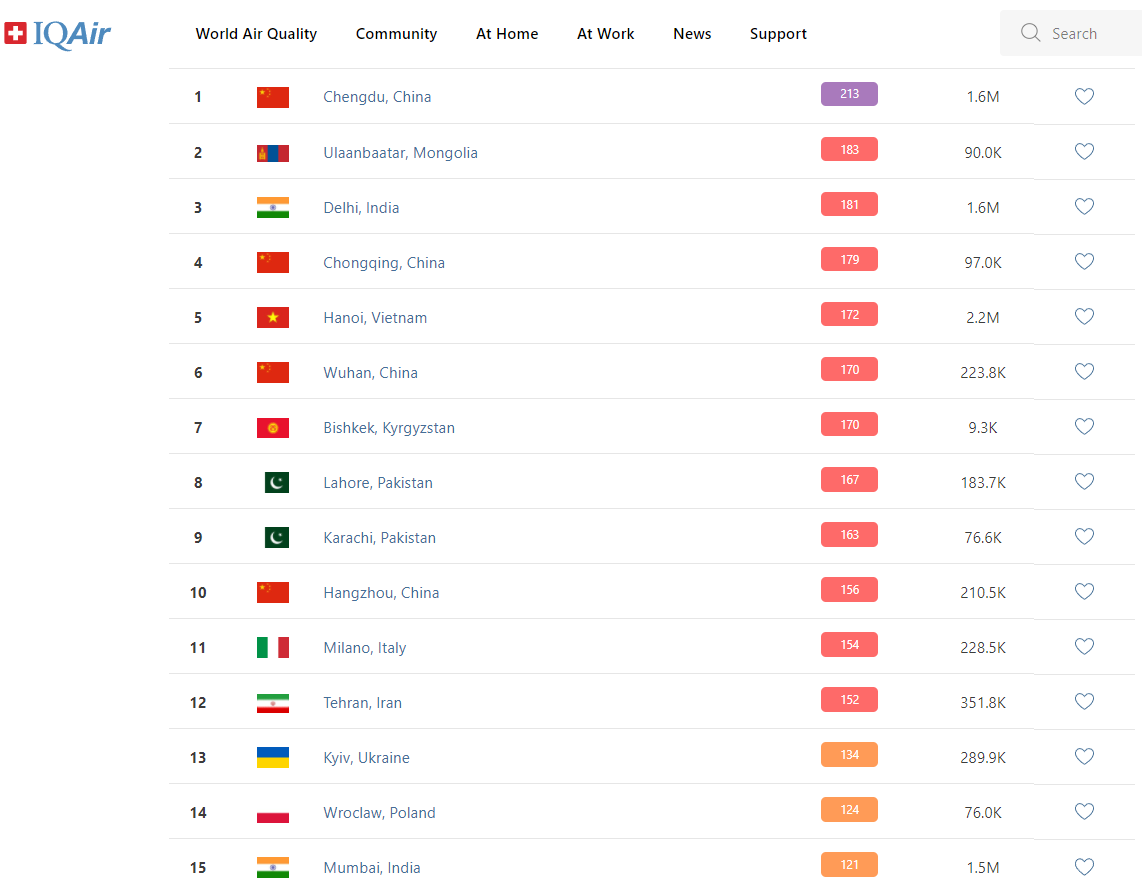Open the Wroclaw, Poland city link

pyautogui.click(x=379, y=813)
